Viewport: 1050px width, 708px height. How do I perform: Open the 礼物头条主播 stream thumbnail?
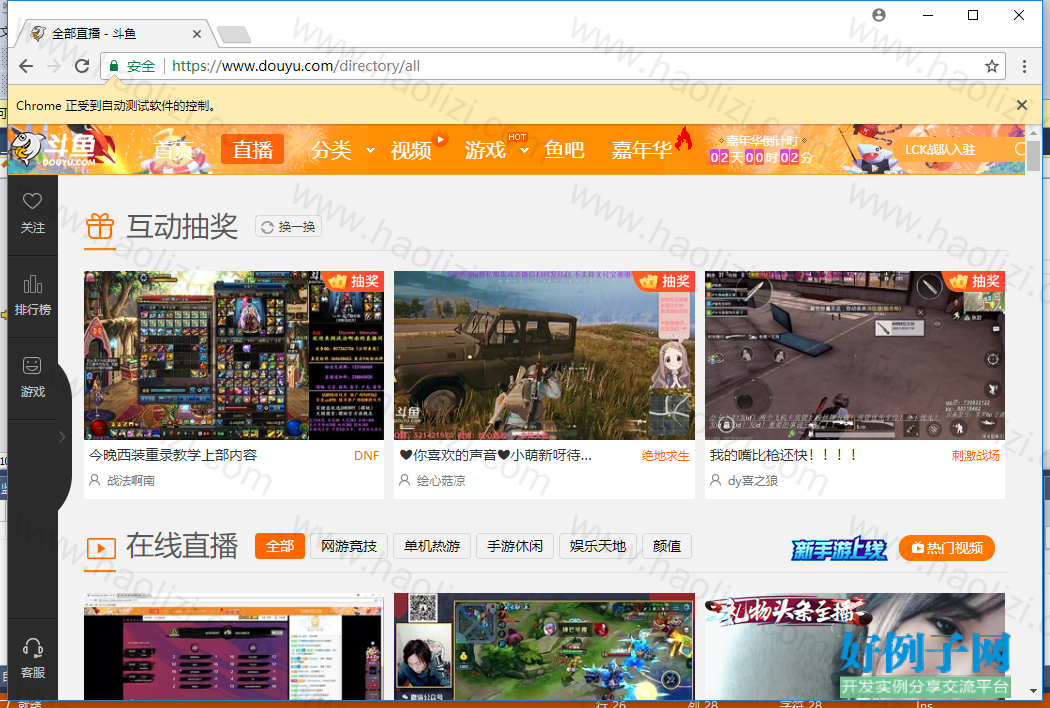tap(854, 646)
